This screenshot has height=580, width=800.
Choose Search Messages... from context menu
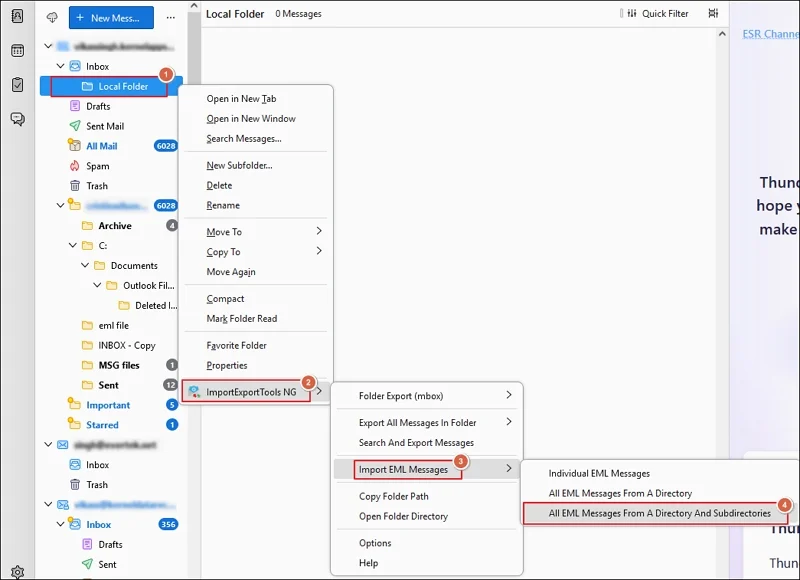coord(244,139)
